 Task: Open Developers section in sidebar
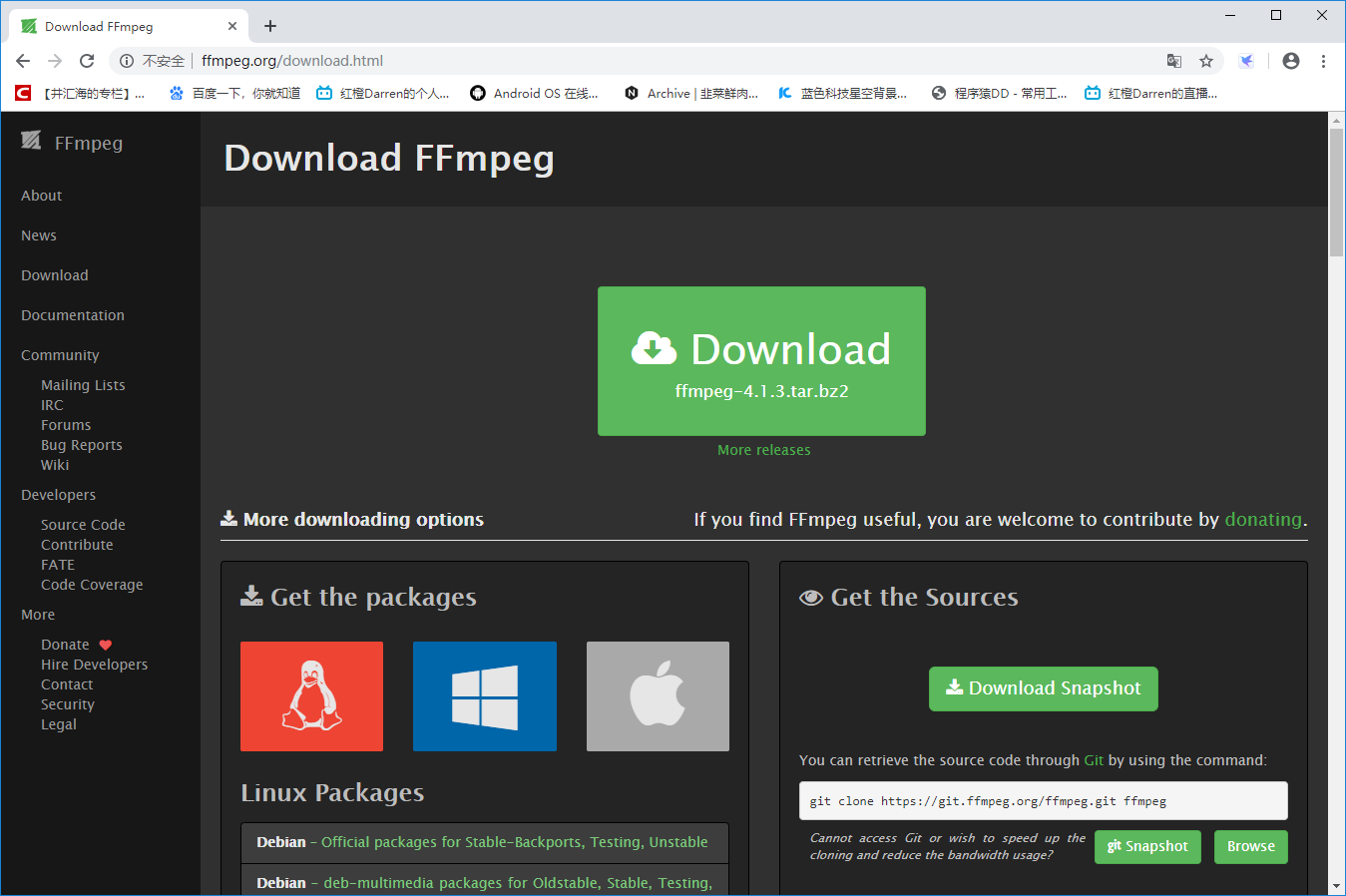coord(58,495)
